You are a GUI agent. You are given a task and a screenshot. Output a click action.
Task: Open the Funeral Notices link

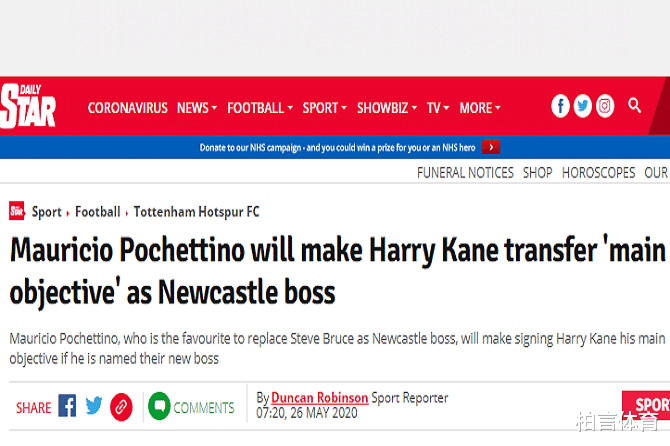[465, 172]
